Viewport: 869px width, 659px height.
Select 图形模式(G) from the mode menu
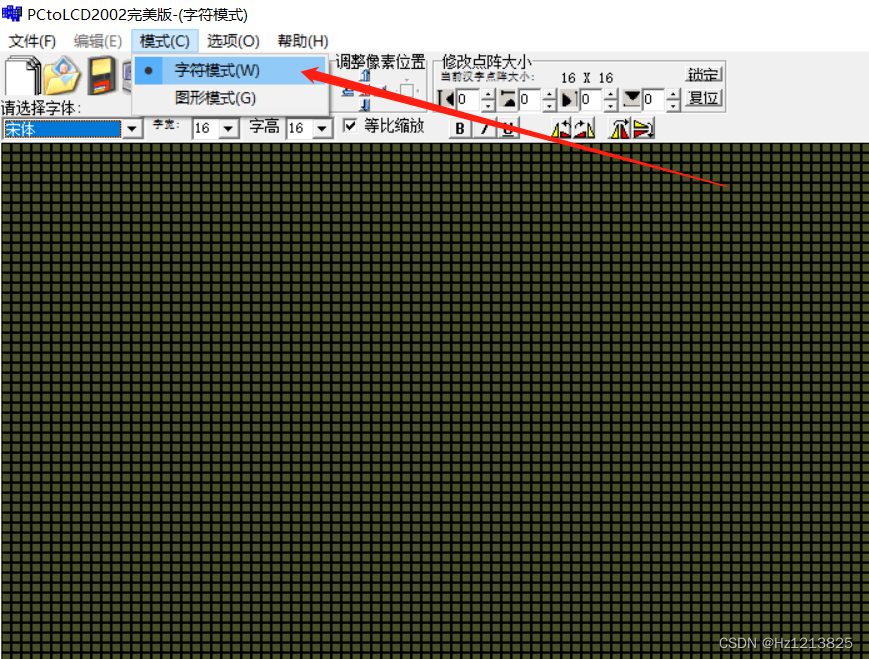point(230,98)
